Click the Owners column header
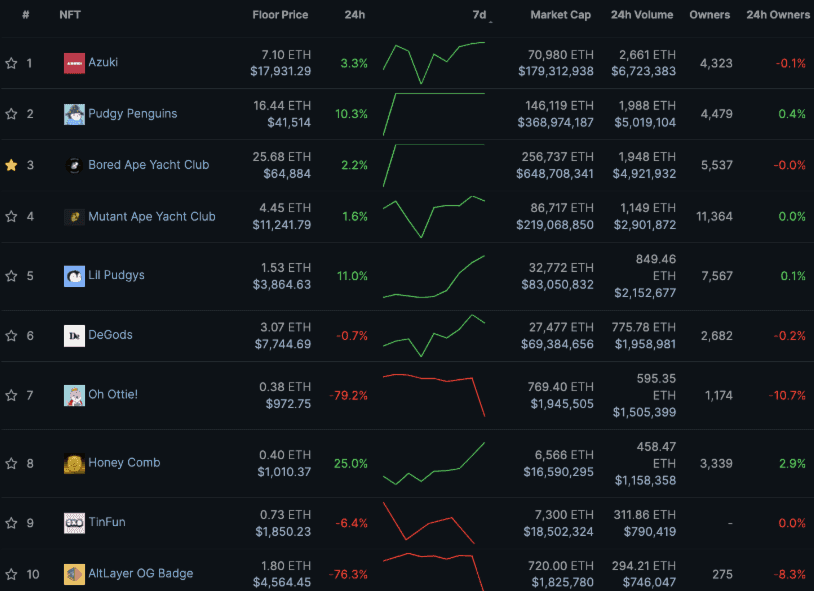Image resolution: width=814 pixels, height=591 pixels. point(709,15)
